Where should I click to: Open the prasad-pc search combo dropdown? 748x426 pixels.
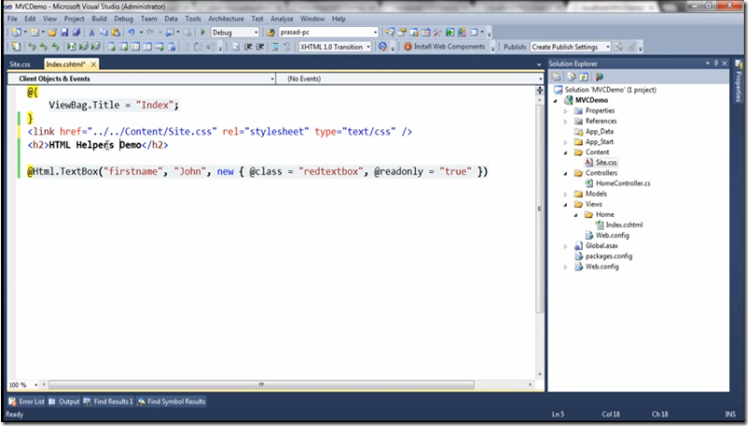point(375,32)
